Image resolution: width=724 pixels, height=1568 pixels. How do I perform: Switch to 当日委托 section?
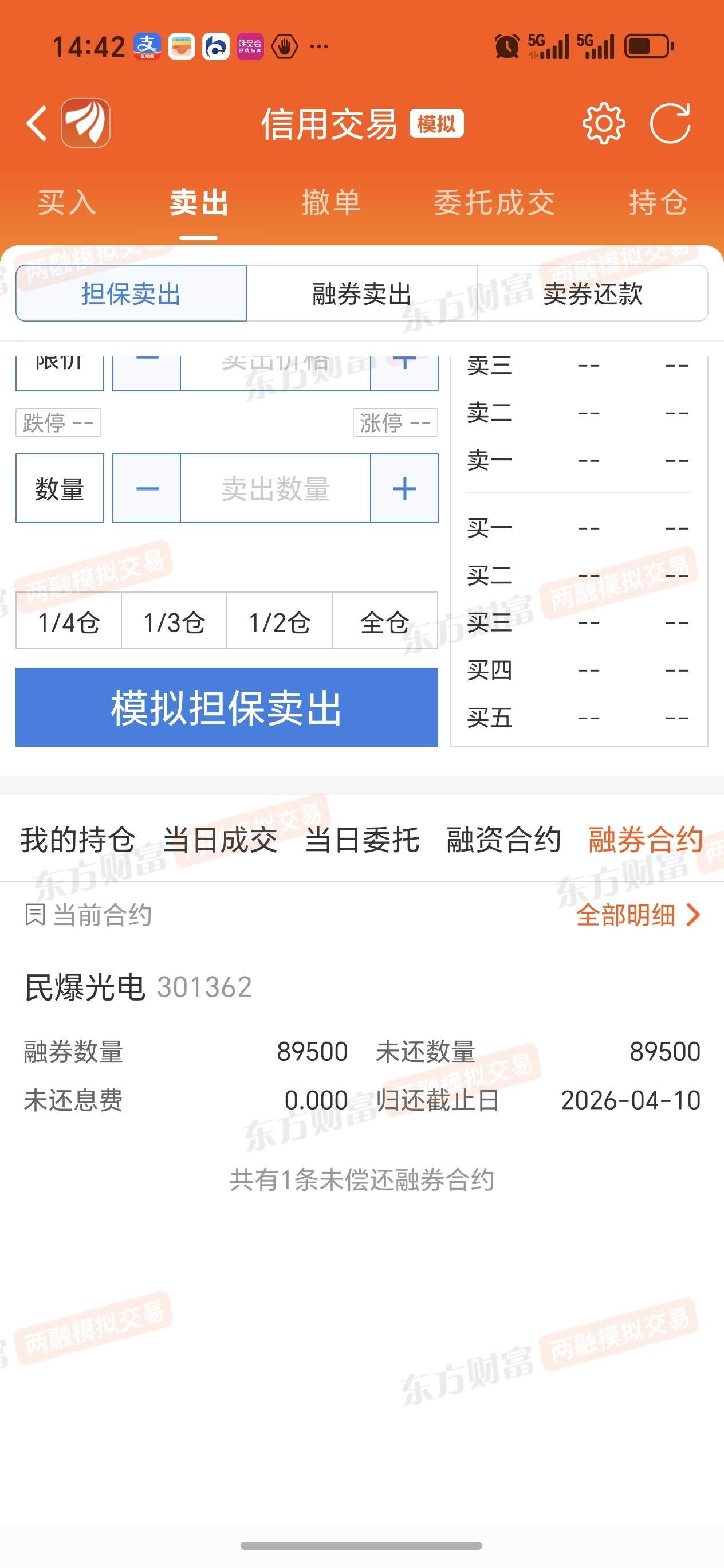click(x=362, y=840)
